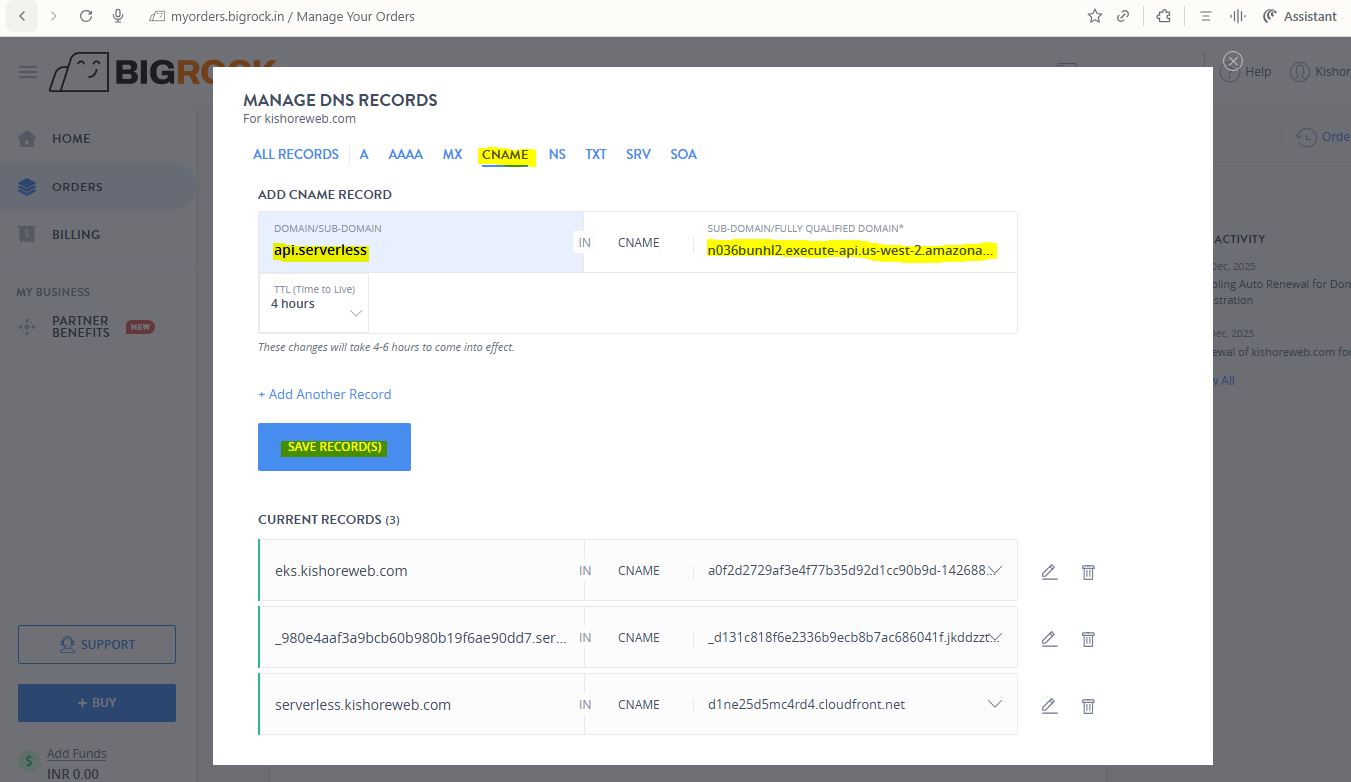
Task: Switch to the TXT records tab
Action: tap(596, 154)
